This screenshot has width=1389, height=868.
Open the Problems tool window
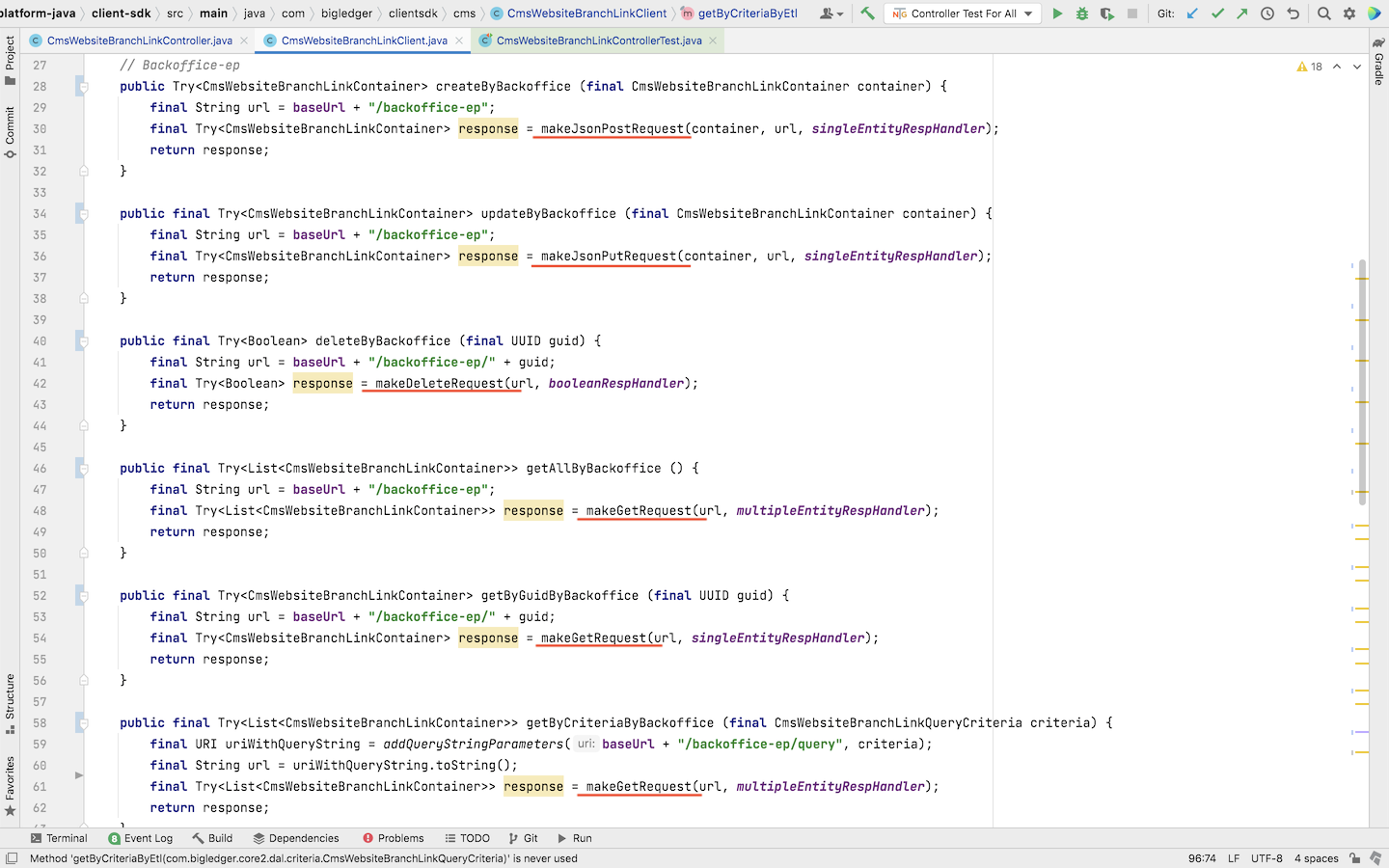tap(393, 838)
